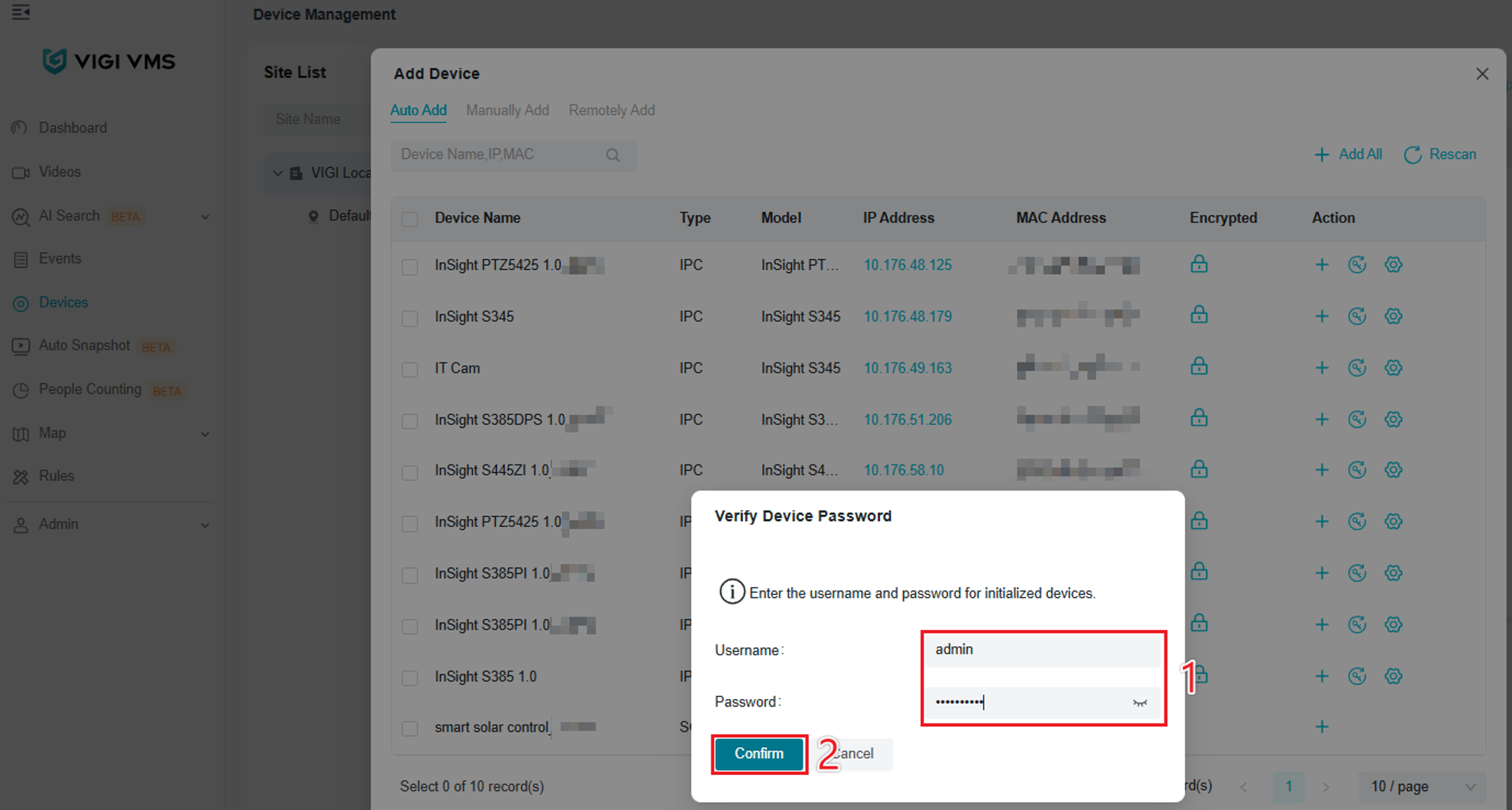Expand the AI Search submenu
The height and width of the screenshot is (810, 1512).
click(204, 217)
